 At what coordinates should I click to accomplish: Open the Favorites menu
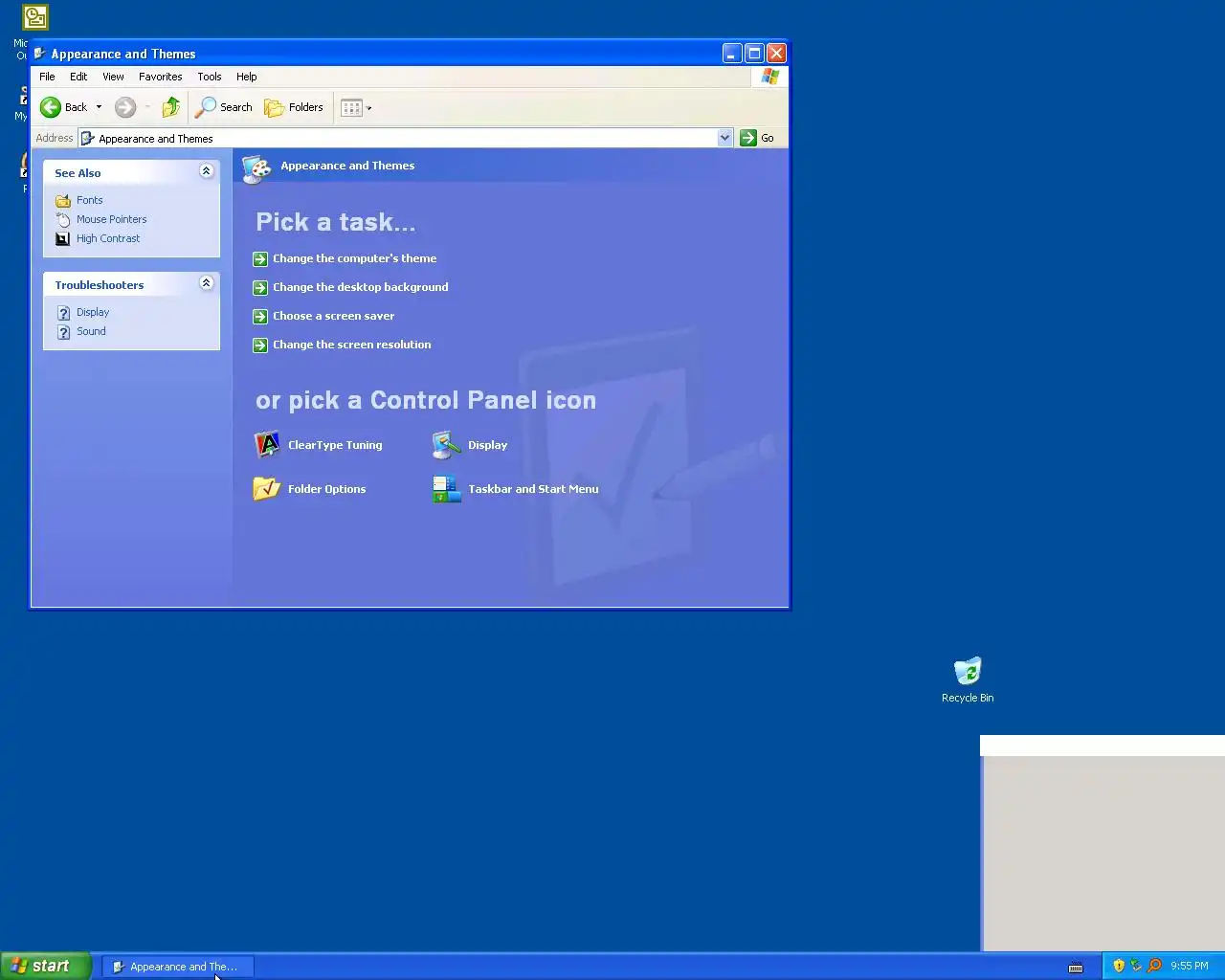point(160,77)
